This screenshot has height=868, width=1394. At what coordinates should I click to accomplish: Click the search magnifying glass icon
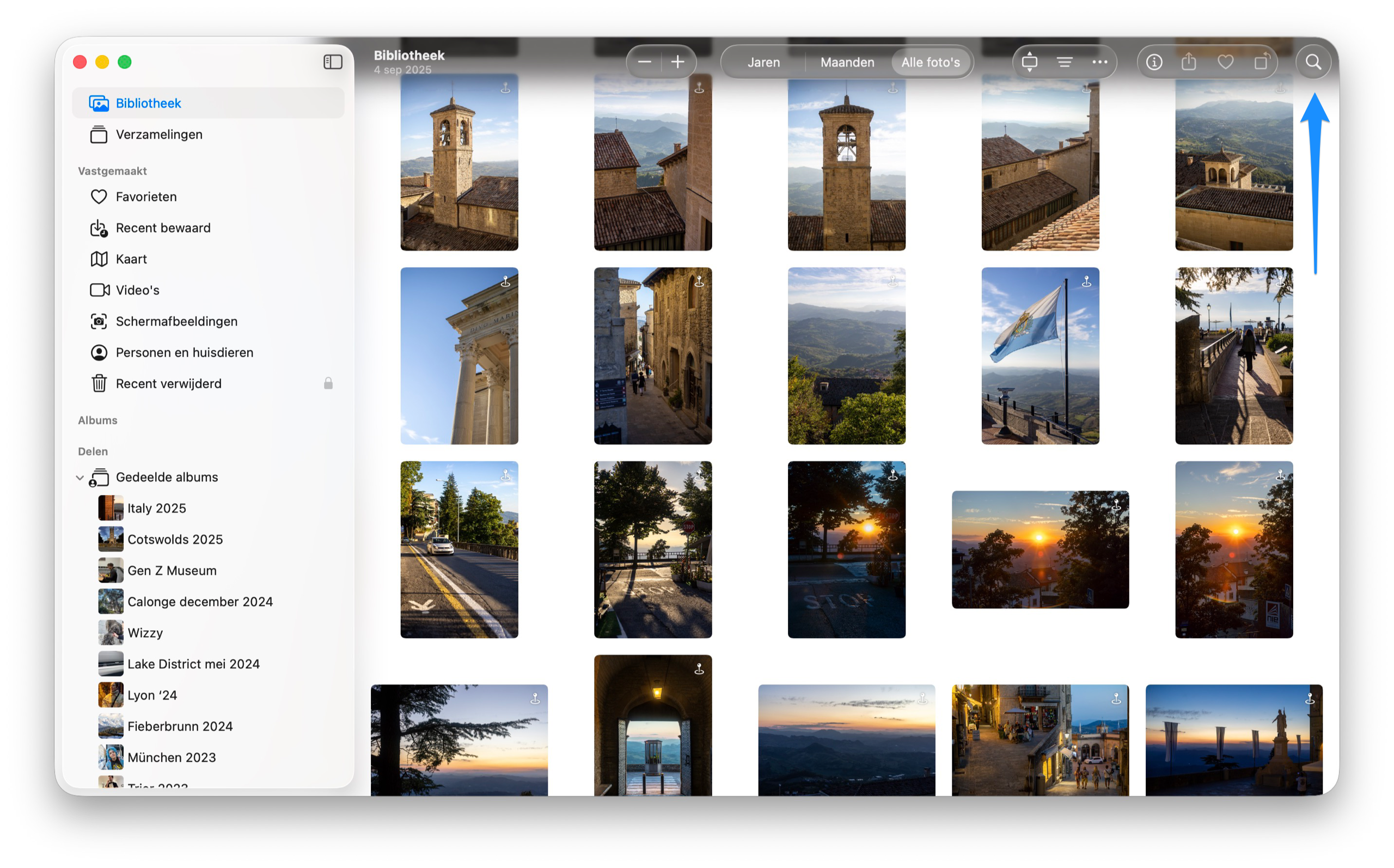click(1312, 62)
